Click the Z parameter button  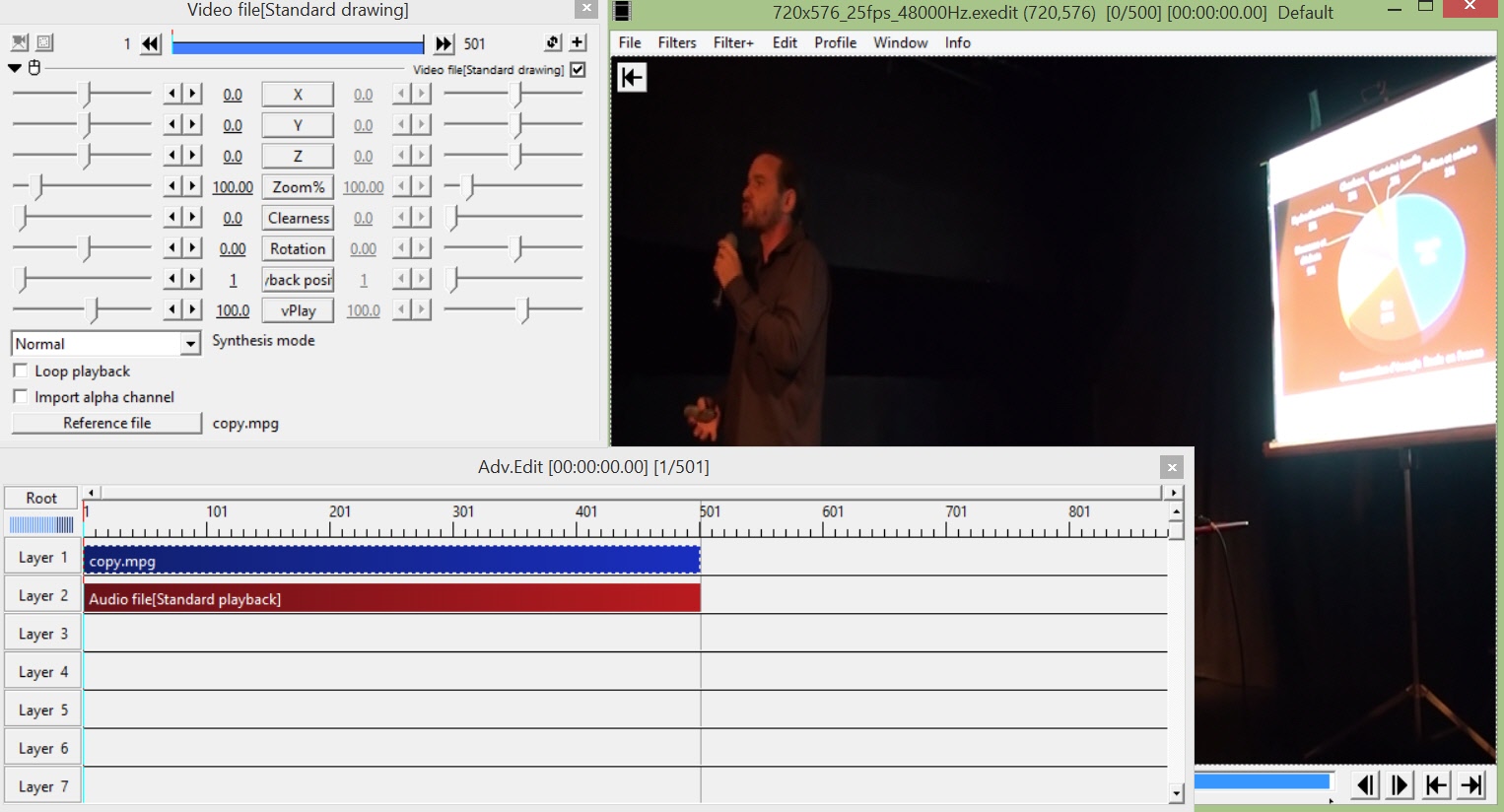coord(298,156)
